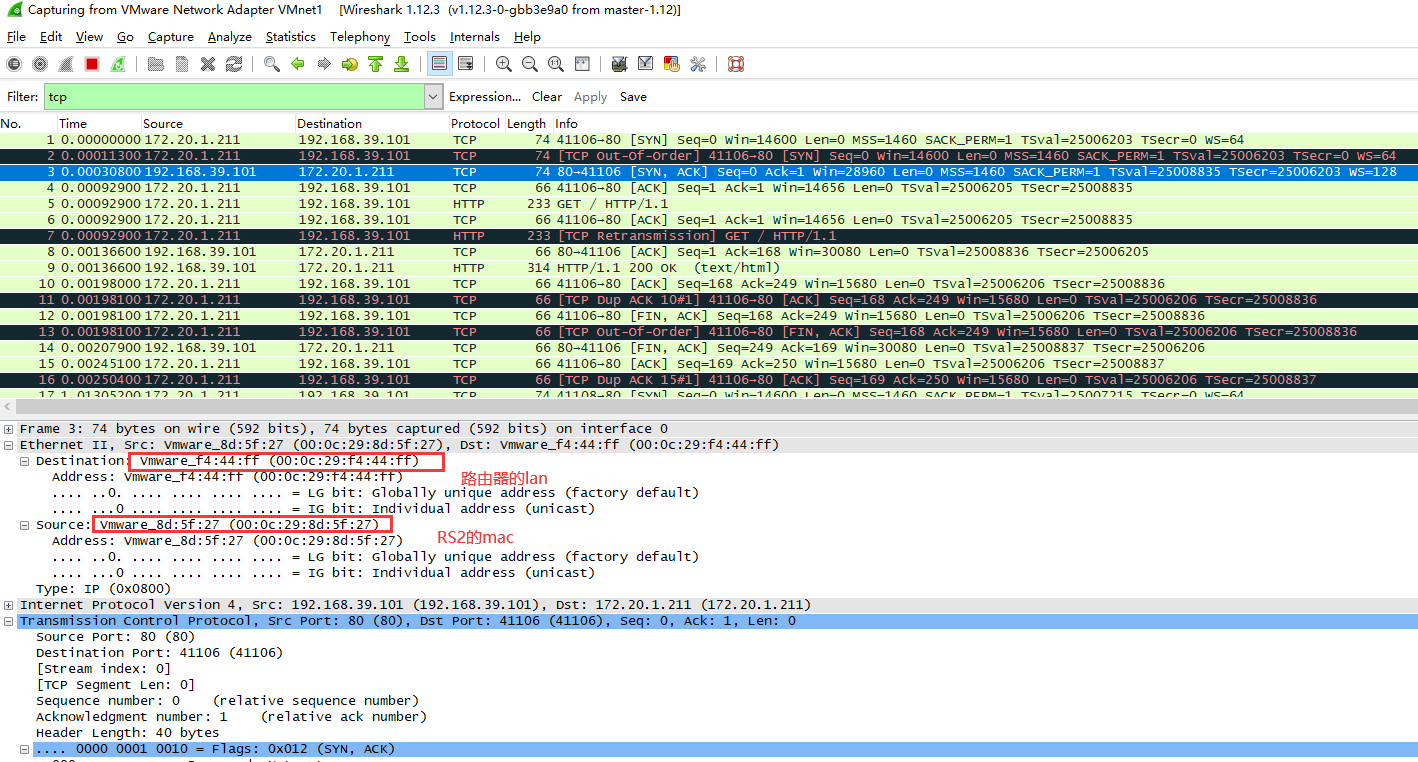The height and width of the screenshot is (762, 1418).
Task: Open the View menu
Action: click(89, 37)
